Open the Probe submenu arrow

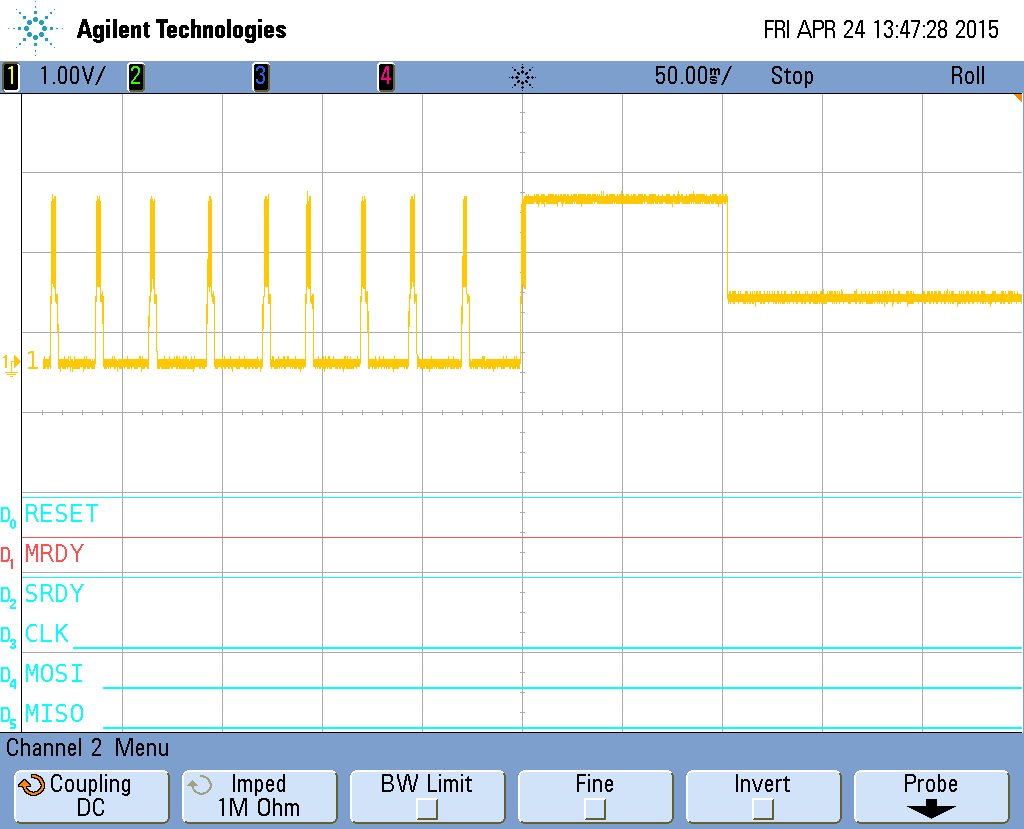931,810
